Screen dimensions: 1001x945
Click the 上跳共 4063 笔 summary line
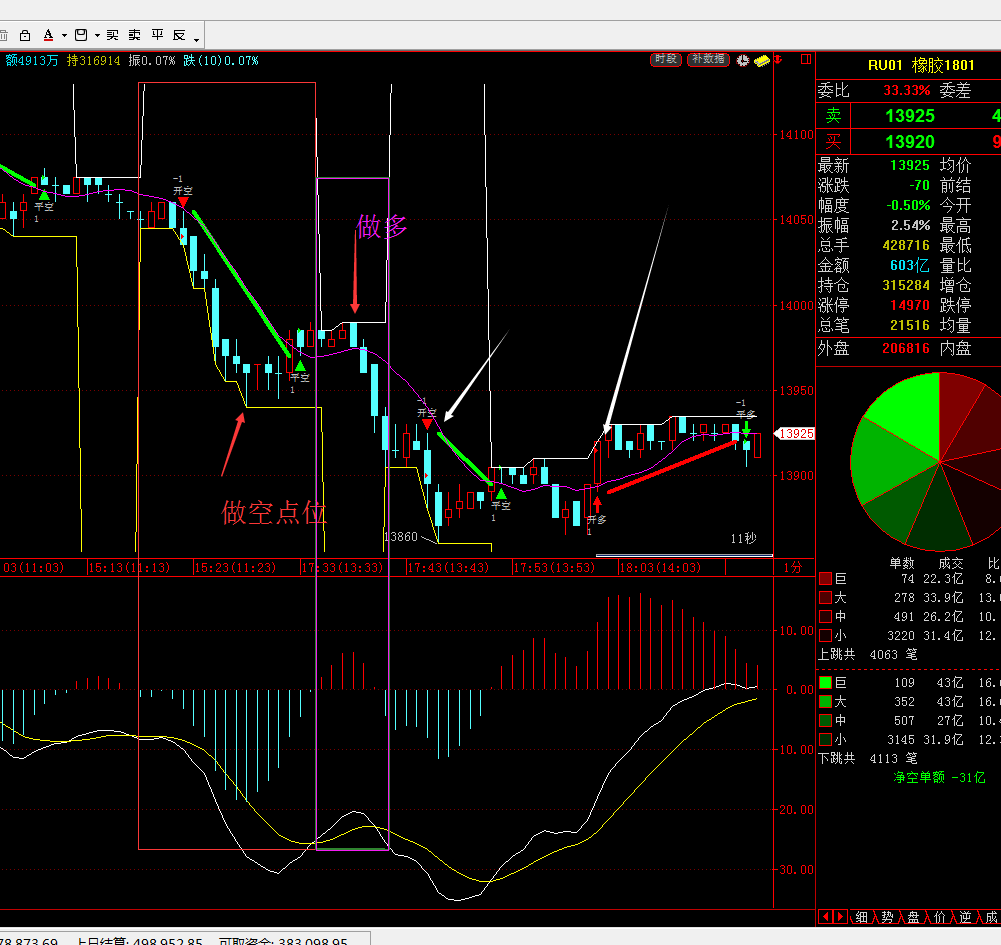[x=868, y=654]
